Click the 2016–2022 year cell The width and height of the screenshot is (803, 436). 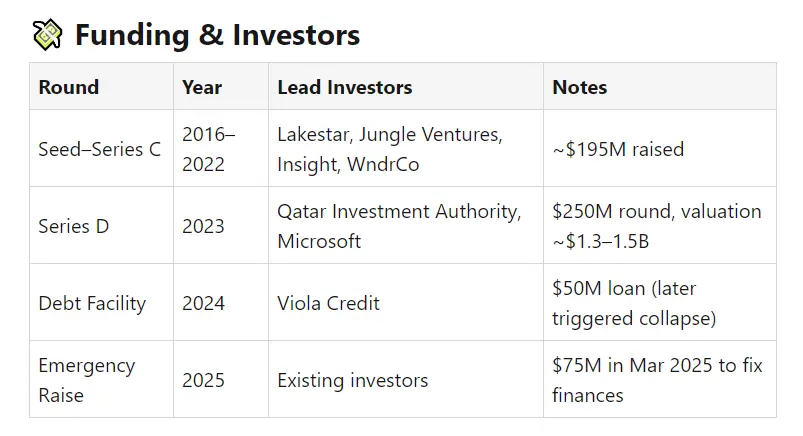[209, 149]
